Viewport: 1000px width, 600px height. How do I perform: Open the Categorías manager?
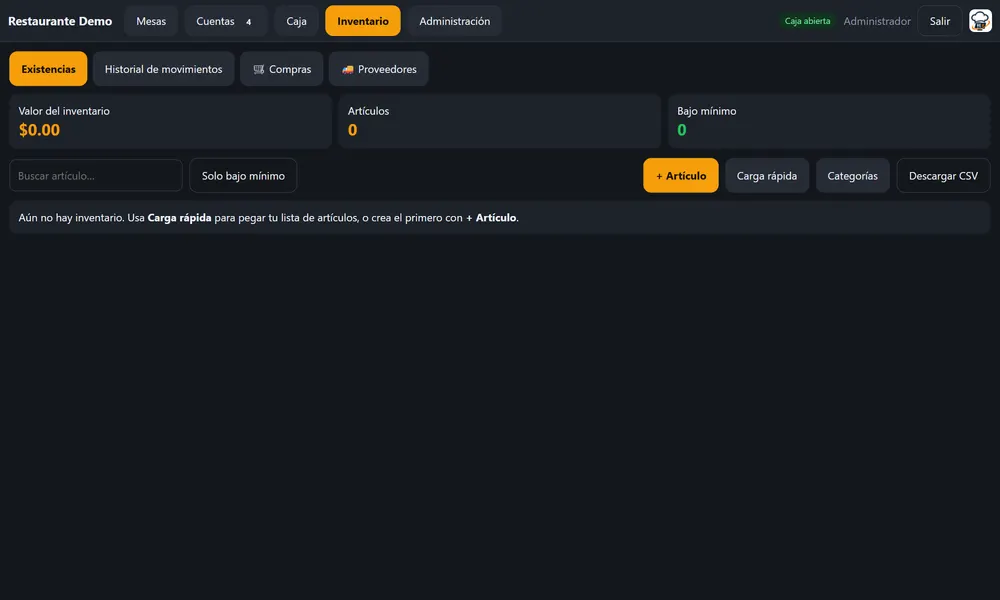(x=853, y=175)
